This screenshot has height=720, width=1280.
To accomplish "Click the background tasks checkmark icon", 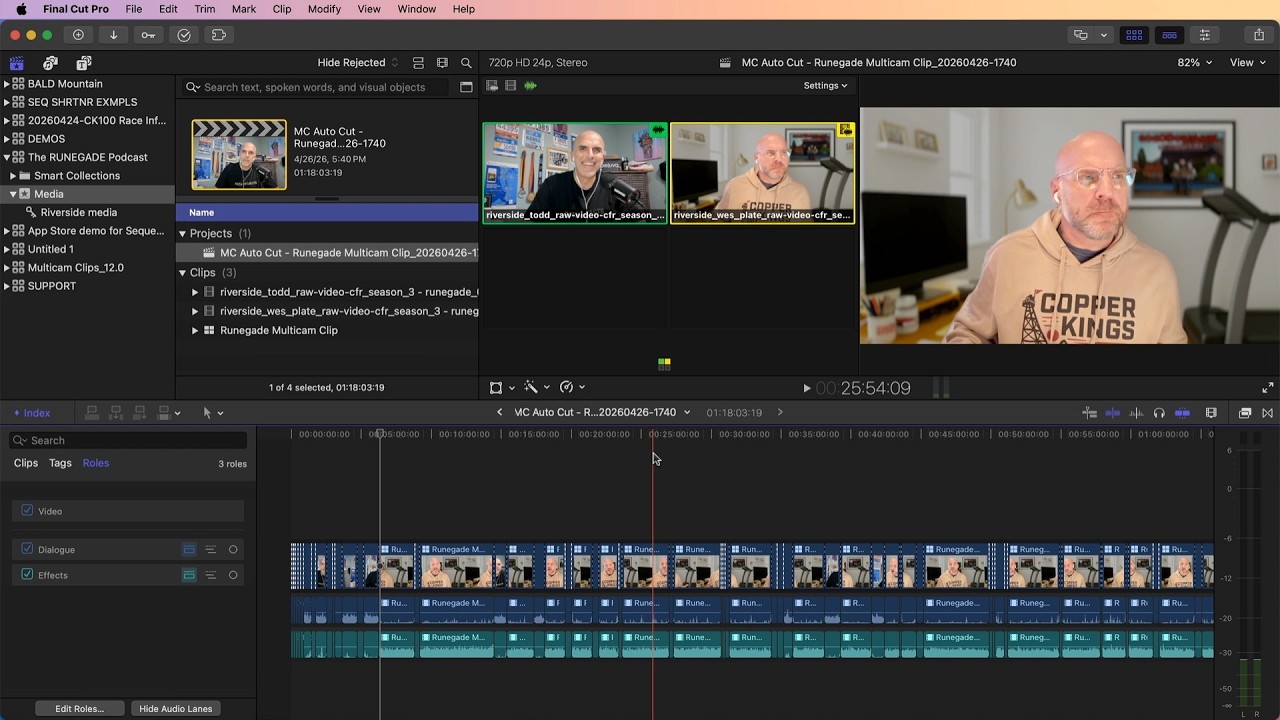I will click(x=184, y=35).
